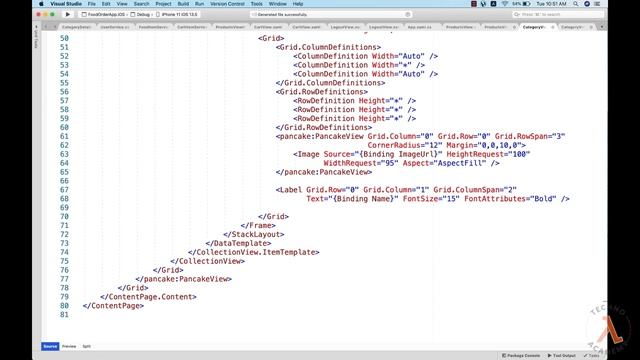Screen dimensions: 640x360
Task: Open Spotlight search in menu bar
Action: tap(576, 4)
